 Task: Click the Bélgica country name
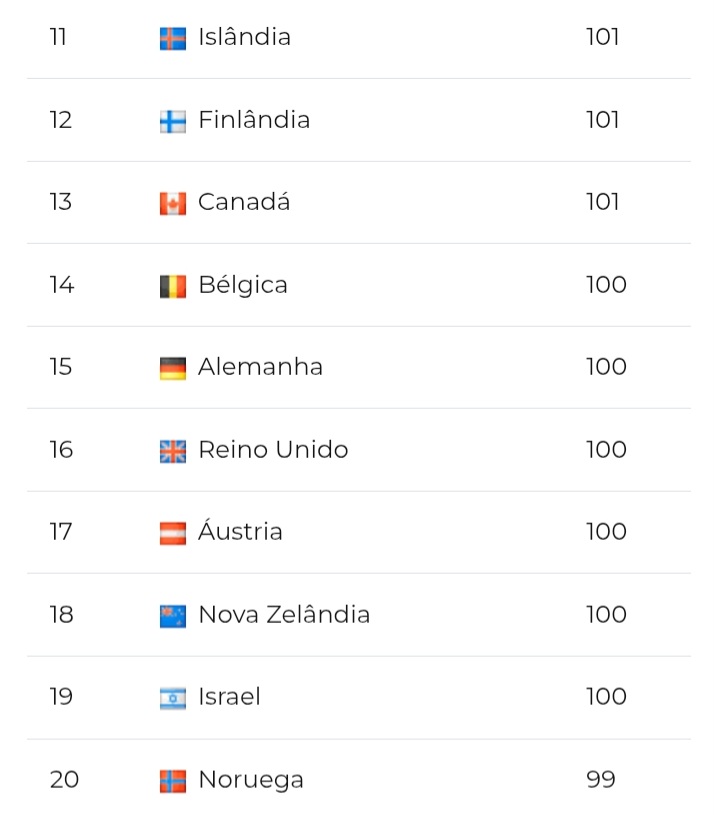click(243, 285)
